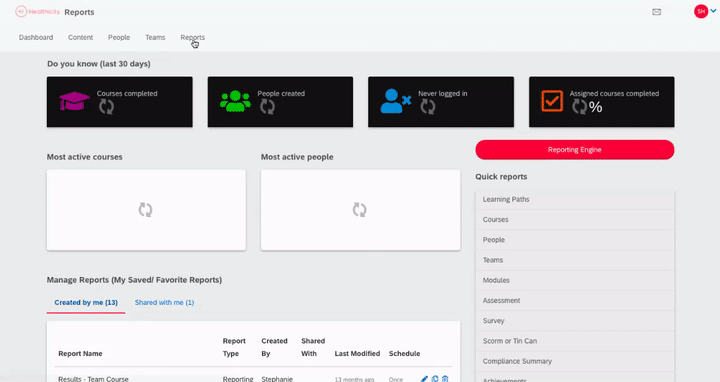Select the Reports navigation item
This screenshot has height=382, width=720.
coord(192,37)
